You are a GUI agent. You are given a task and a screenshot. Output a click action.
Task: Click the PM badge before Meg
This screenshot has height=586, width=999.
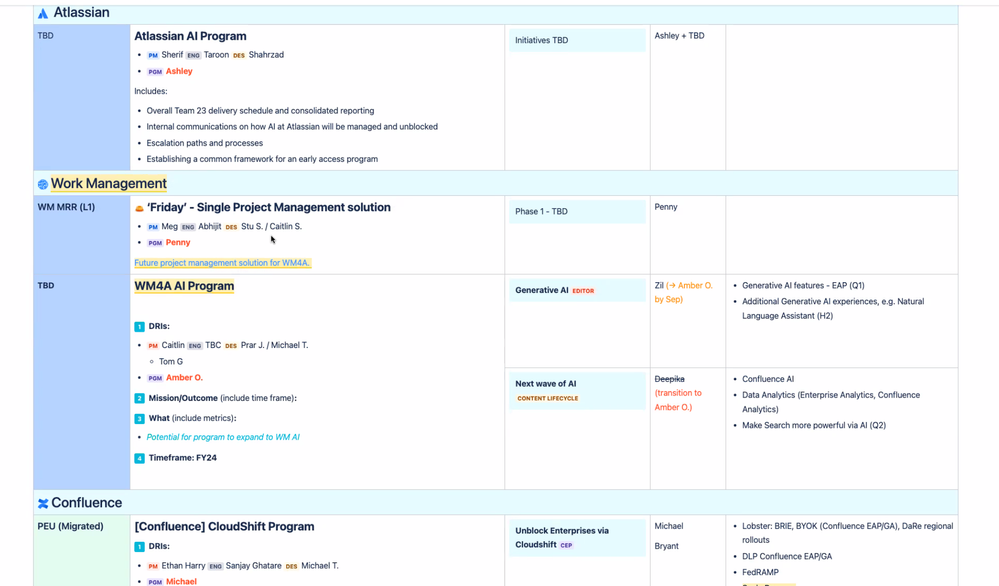tap(153, 227)
